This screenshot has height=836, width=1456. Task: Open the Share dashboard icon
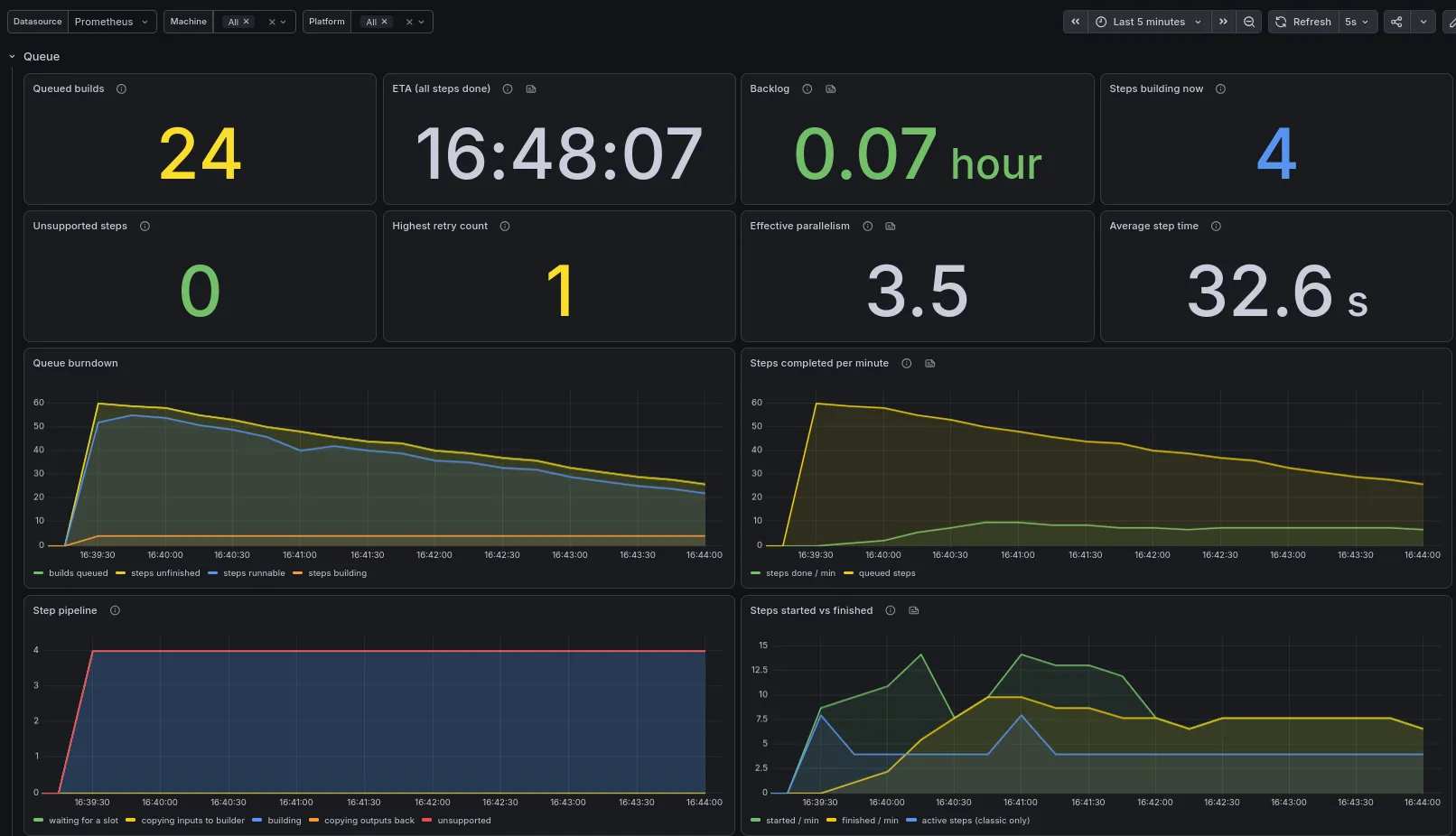(1396, 22)
